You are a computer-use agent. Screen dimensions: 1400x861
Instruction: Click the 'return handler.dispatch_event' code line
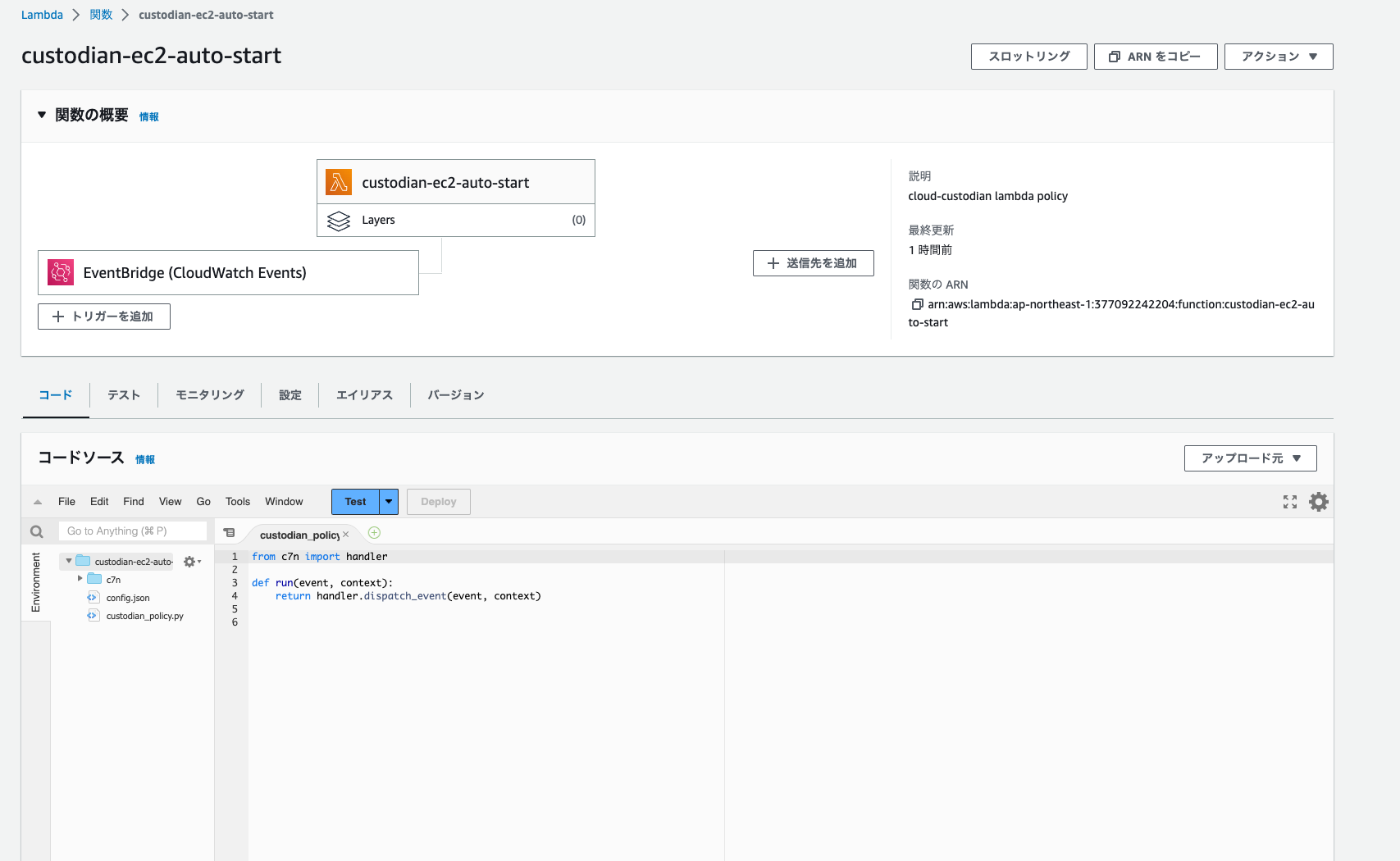click(x=408, y=596)
